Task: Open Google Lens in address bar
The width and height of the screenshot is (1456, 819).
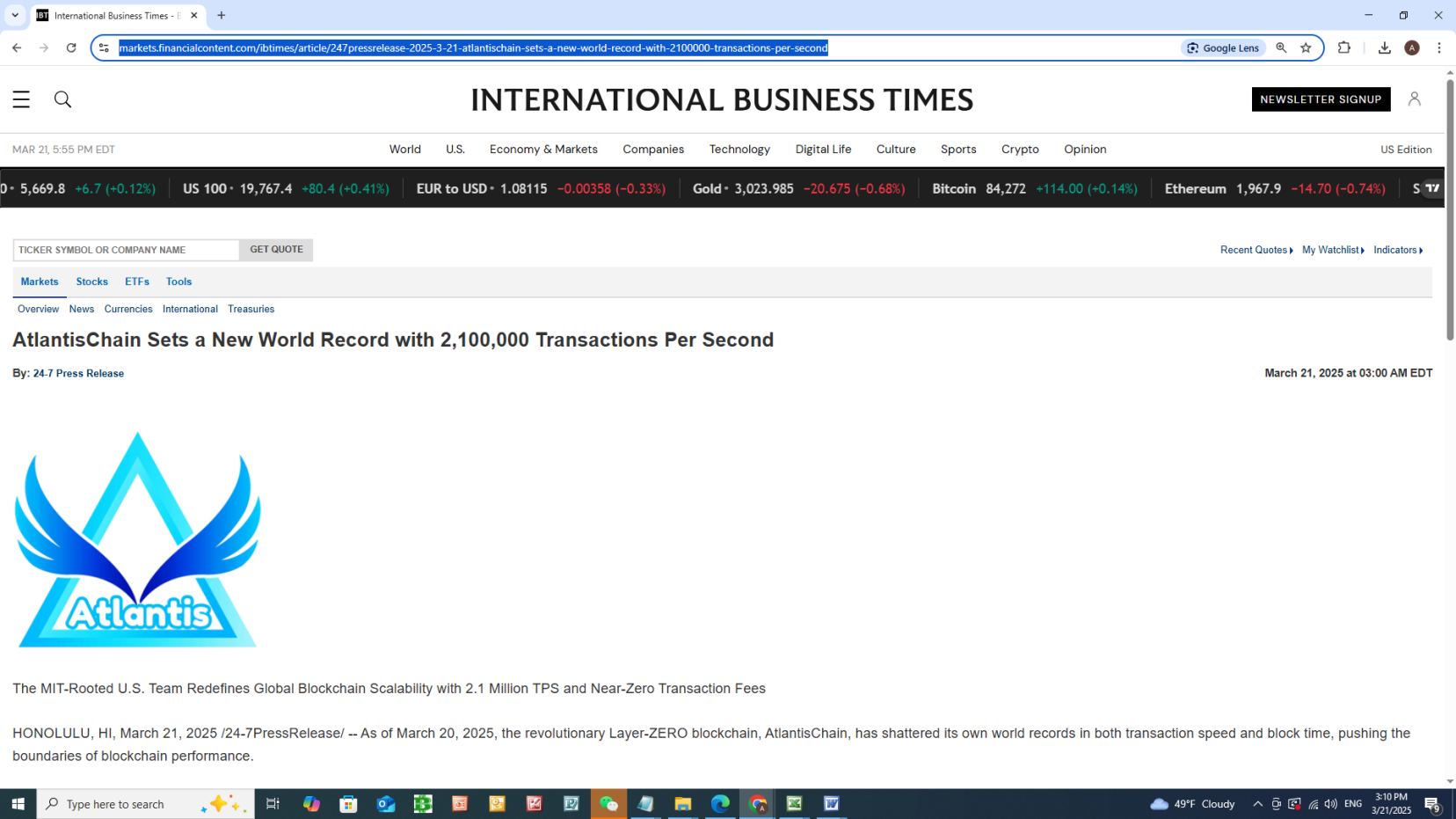Action: 1223,48
